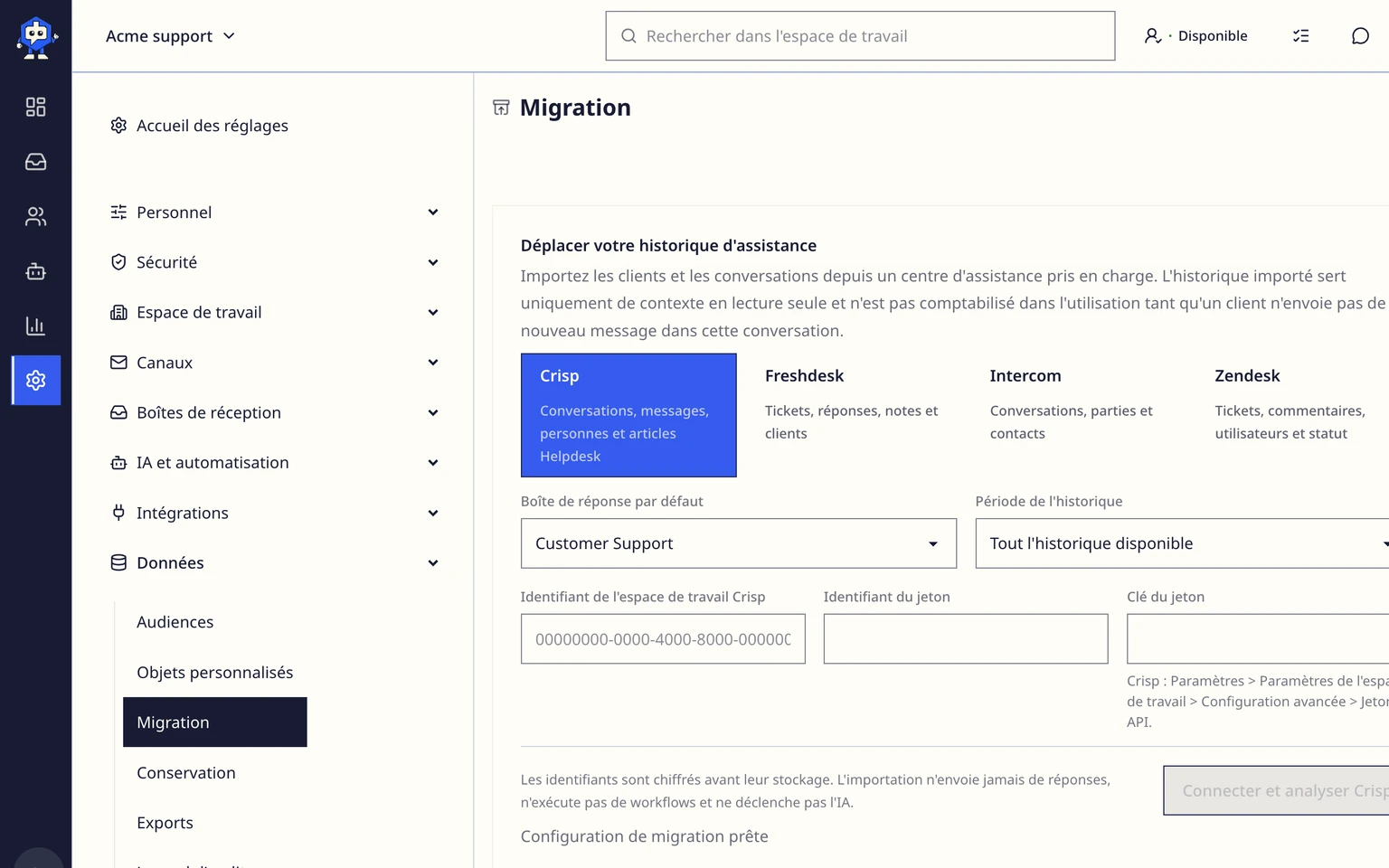Open Conservation menu item
The image size is (1389, 868).
(186, 773)
